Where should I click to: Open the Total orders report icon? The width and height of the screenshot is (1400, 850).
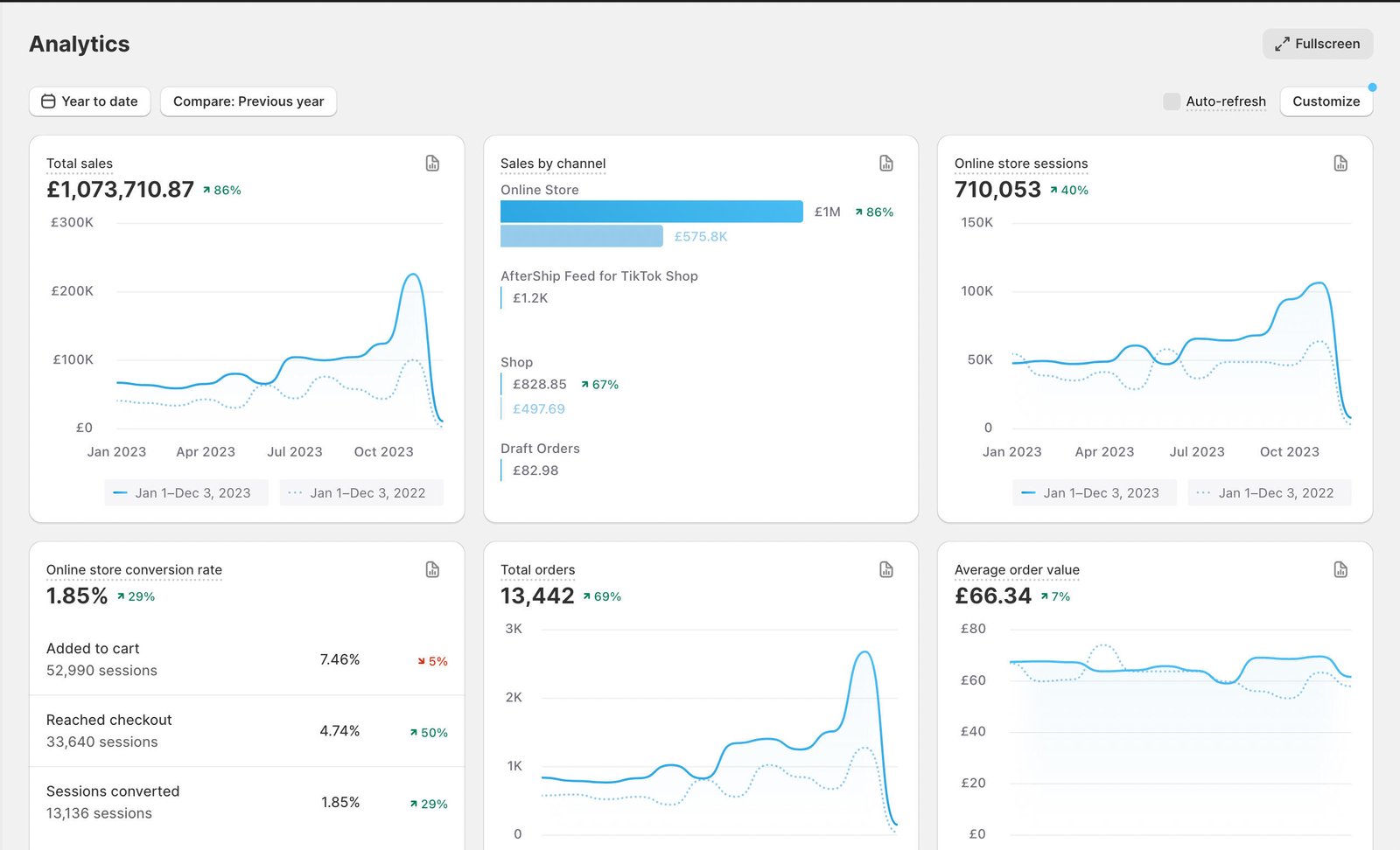click(x=885, y=569)
